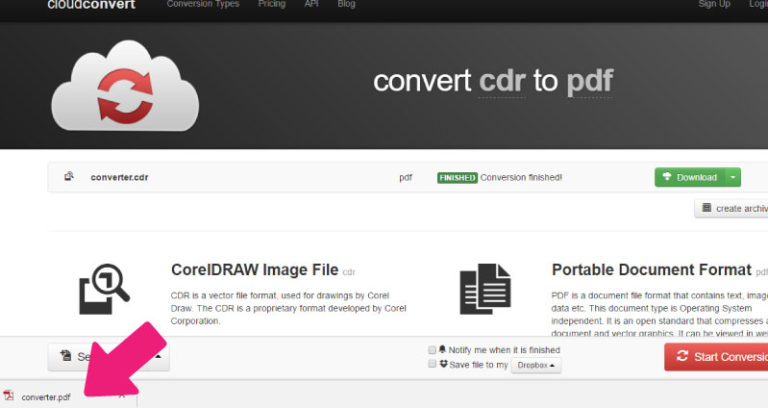Open the Dropbox storage dropdown
The width and height of the screenshot is (768, 408).
tap(536, 366)
